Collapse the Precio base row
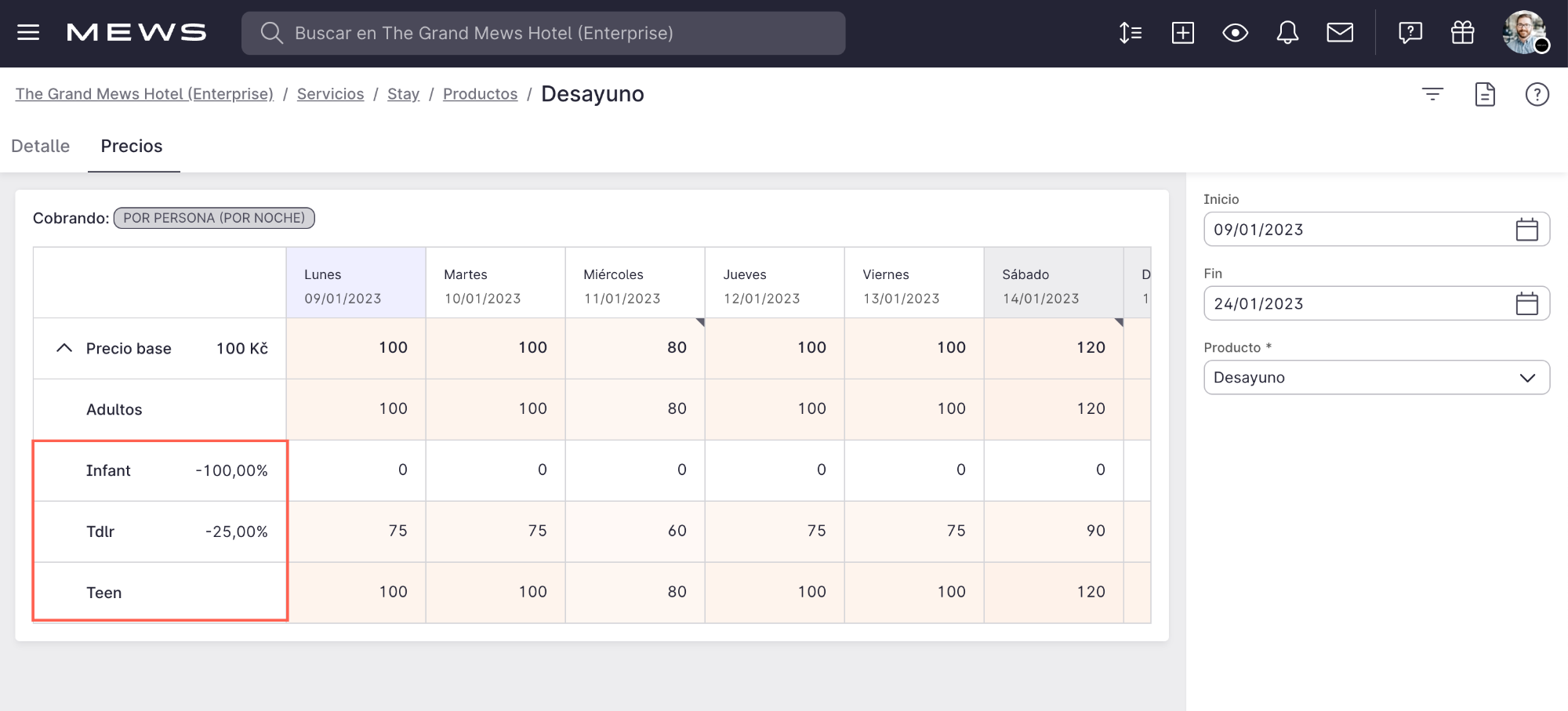 pyautogui.click(x=64, y=348)
